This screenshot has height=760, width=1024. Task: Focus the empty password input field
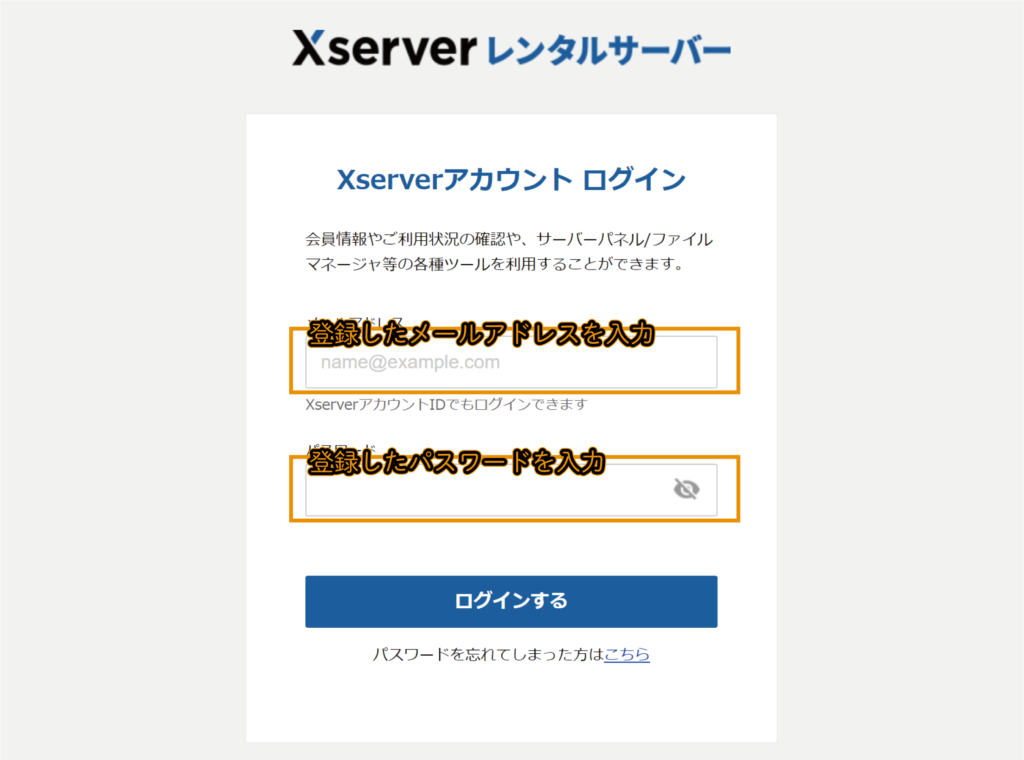coord(511,490)
